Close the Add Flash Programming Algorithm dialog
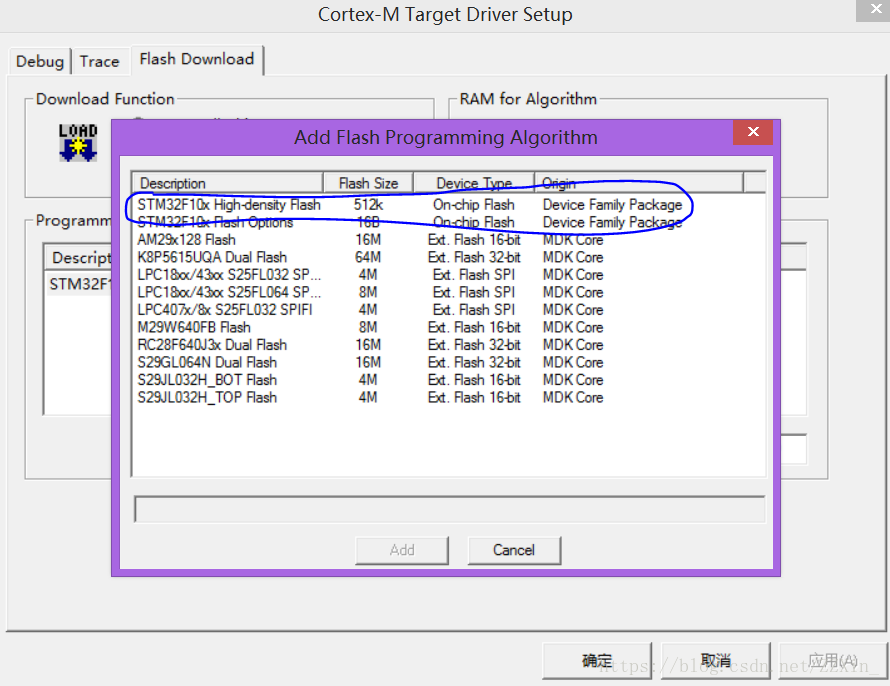The height and width of the screenshot is (686, 890). [752, 132]
